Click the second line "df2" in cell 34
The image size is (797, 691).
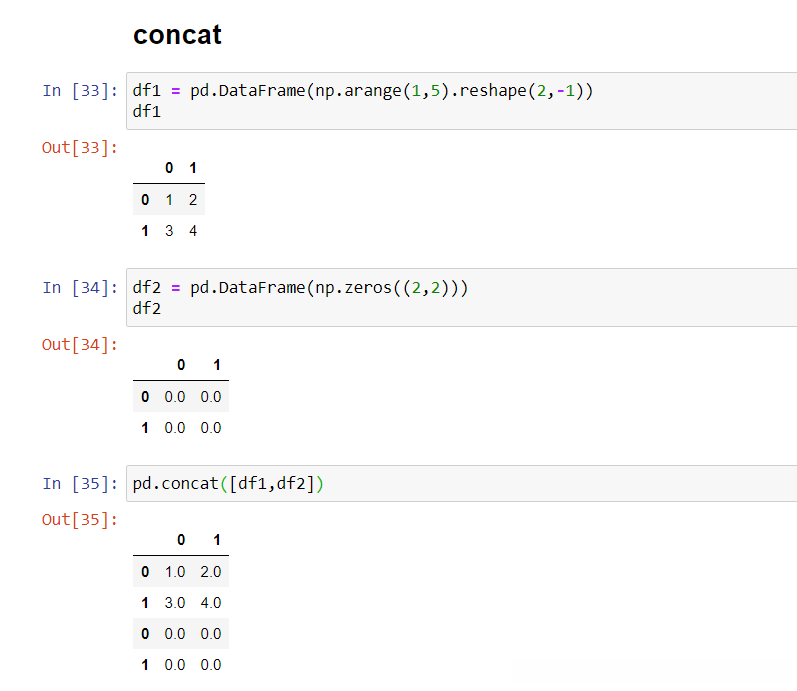146,307
